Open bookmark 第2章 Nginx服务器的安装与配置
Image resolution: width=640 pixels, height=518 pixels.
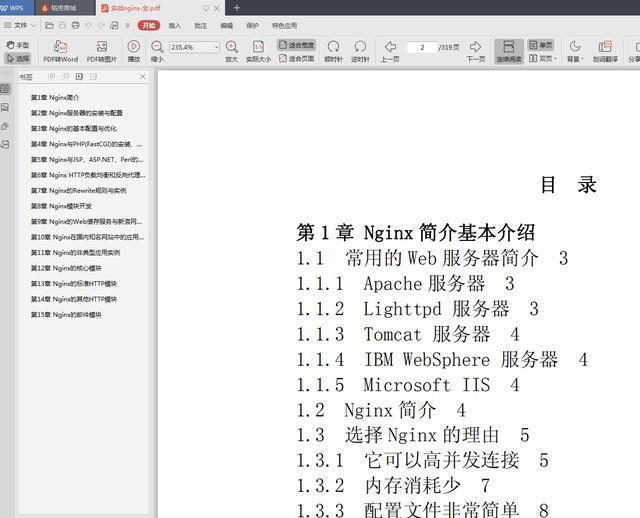(77, 113)
